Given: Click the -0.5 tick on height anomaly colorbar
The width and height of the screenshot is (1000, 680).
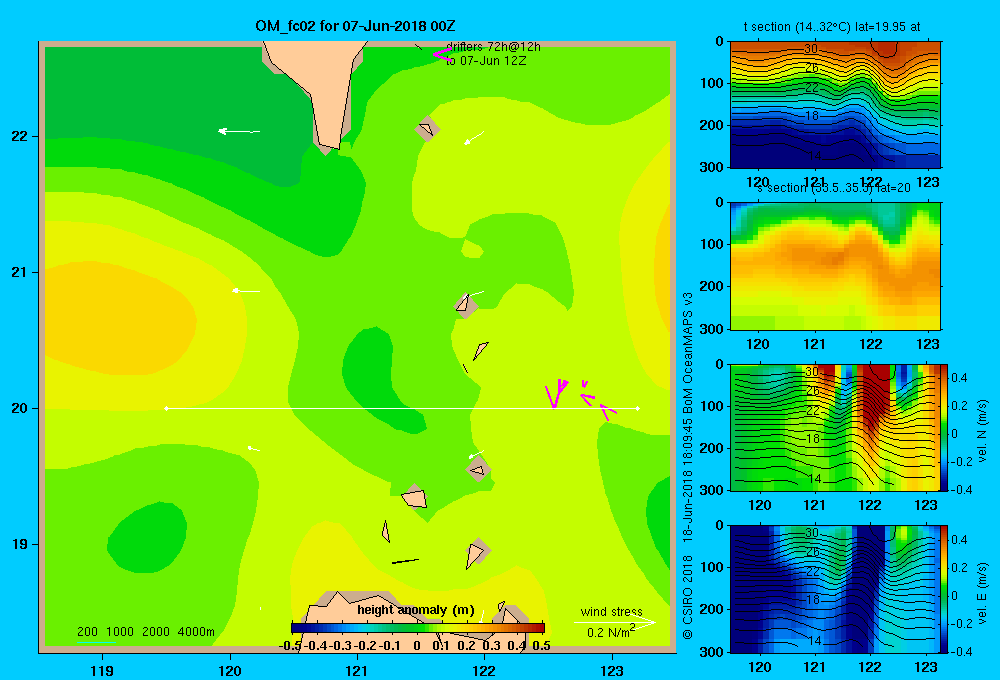Looking at the screenshot, I should click(x=290, y=646).
